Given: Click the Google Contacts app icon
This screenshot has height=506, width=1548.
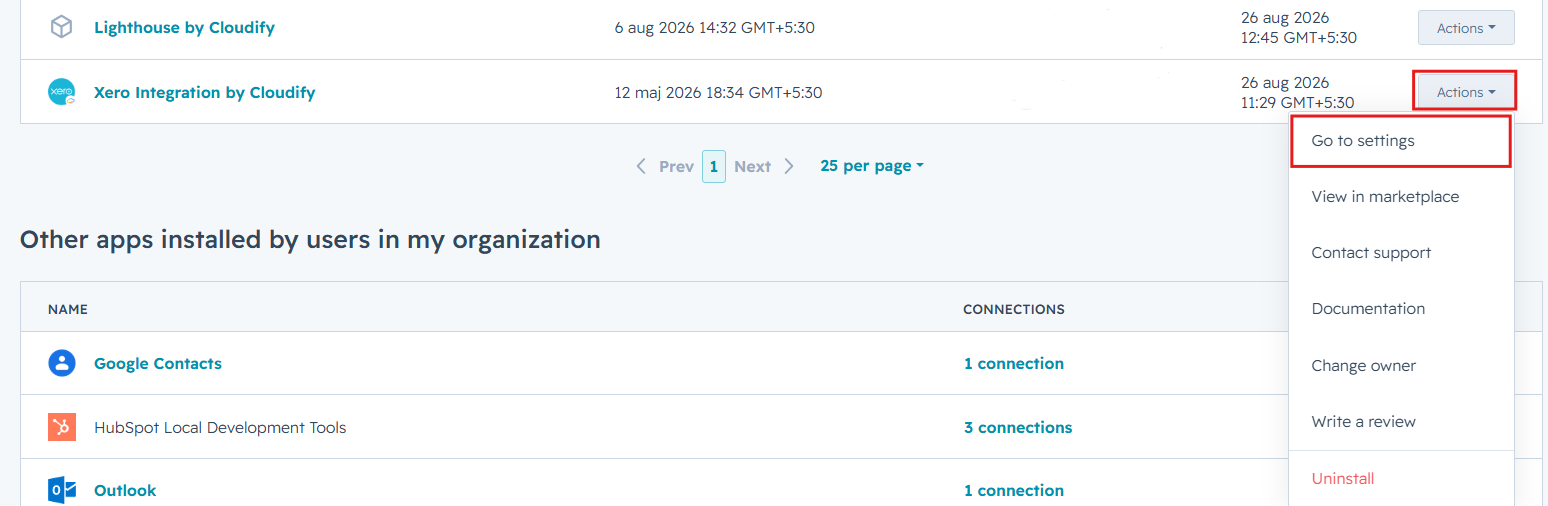Looking at the screenshot, I should coord(62,363).
